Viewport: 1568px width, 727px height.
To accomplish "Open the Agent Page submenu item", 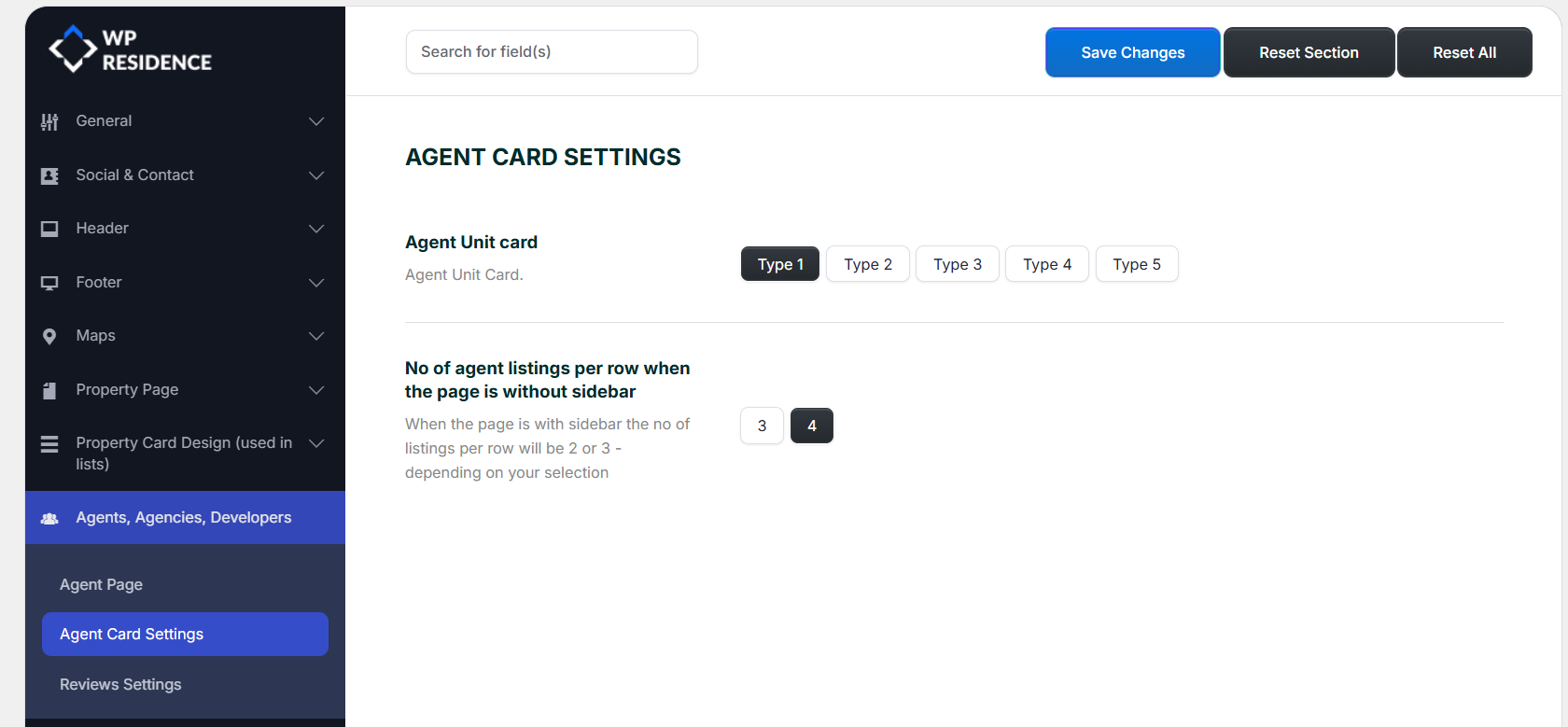I will pos(101,584).
